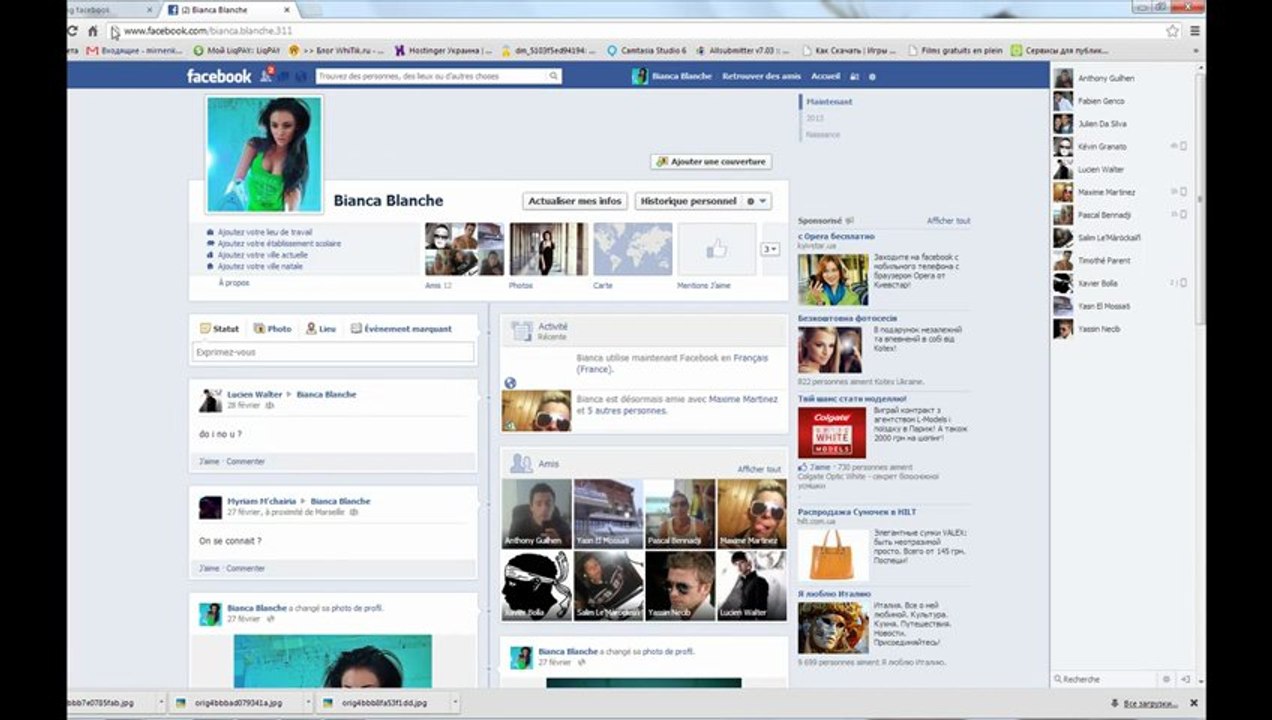Expand the more sections dropdown labeled 3
Image resolution: width=1272 pixels, height=720 pixels.
tap(770, 249)
